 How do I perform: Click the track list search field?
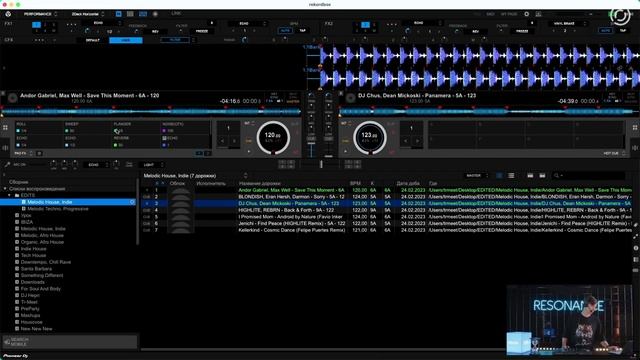pos(589,176)
